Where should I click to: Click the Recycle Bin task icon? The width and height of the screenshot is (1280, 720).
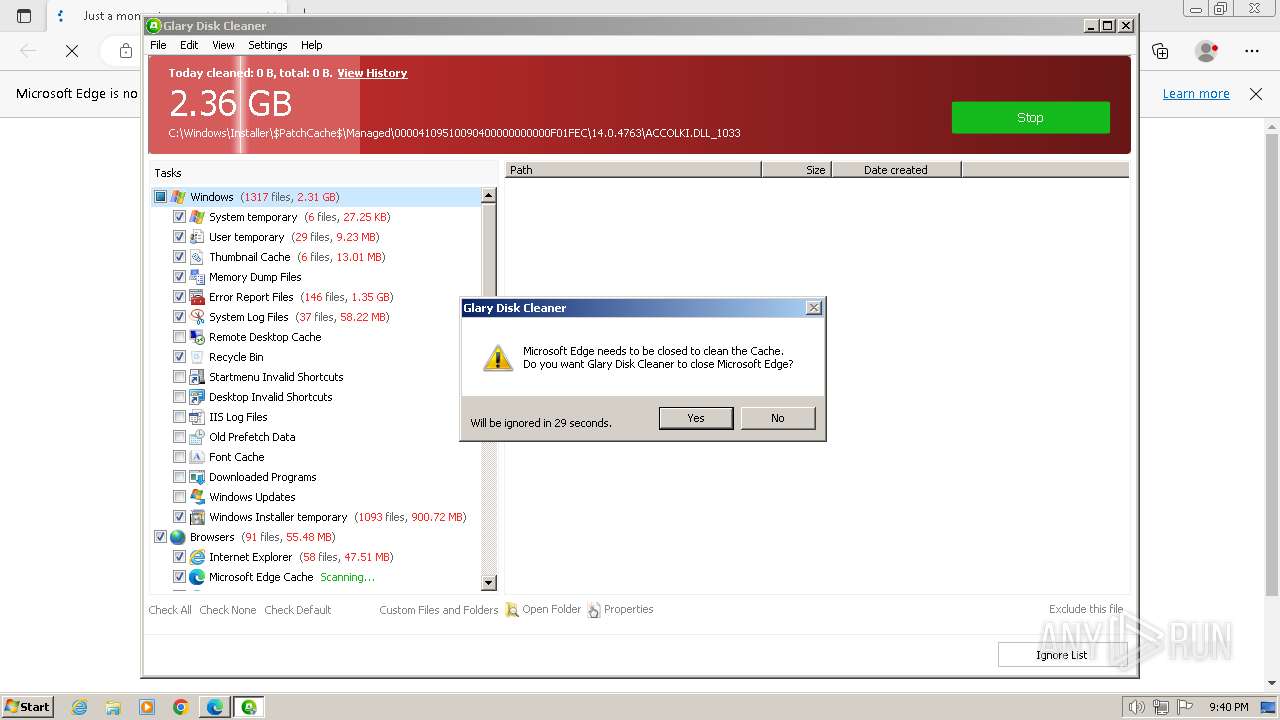(x=197, y=357)
